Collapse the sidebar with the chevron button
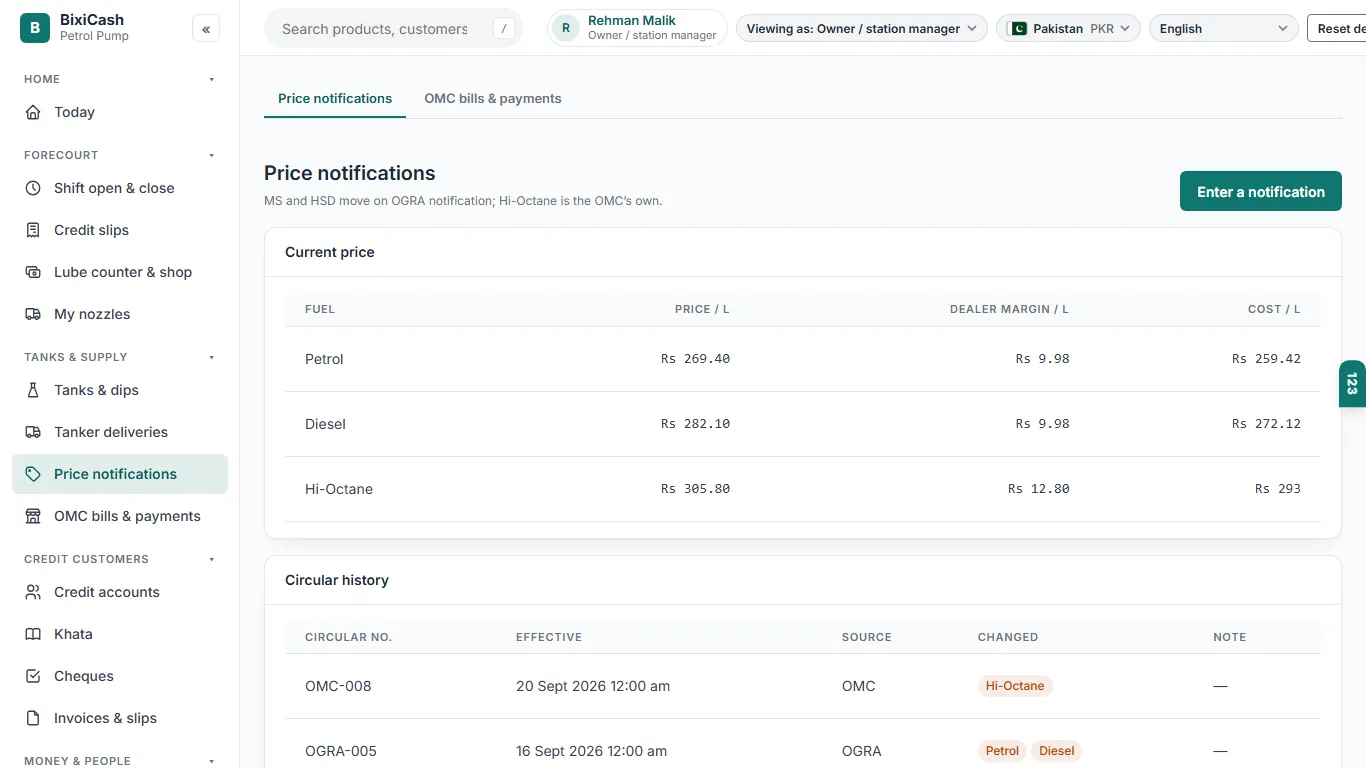The height and width of the screenshot is (768, 1366). [206, 29]
